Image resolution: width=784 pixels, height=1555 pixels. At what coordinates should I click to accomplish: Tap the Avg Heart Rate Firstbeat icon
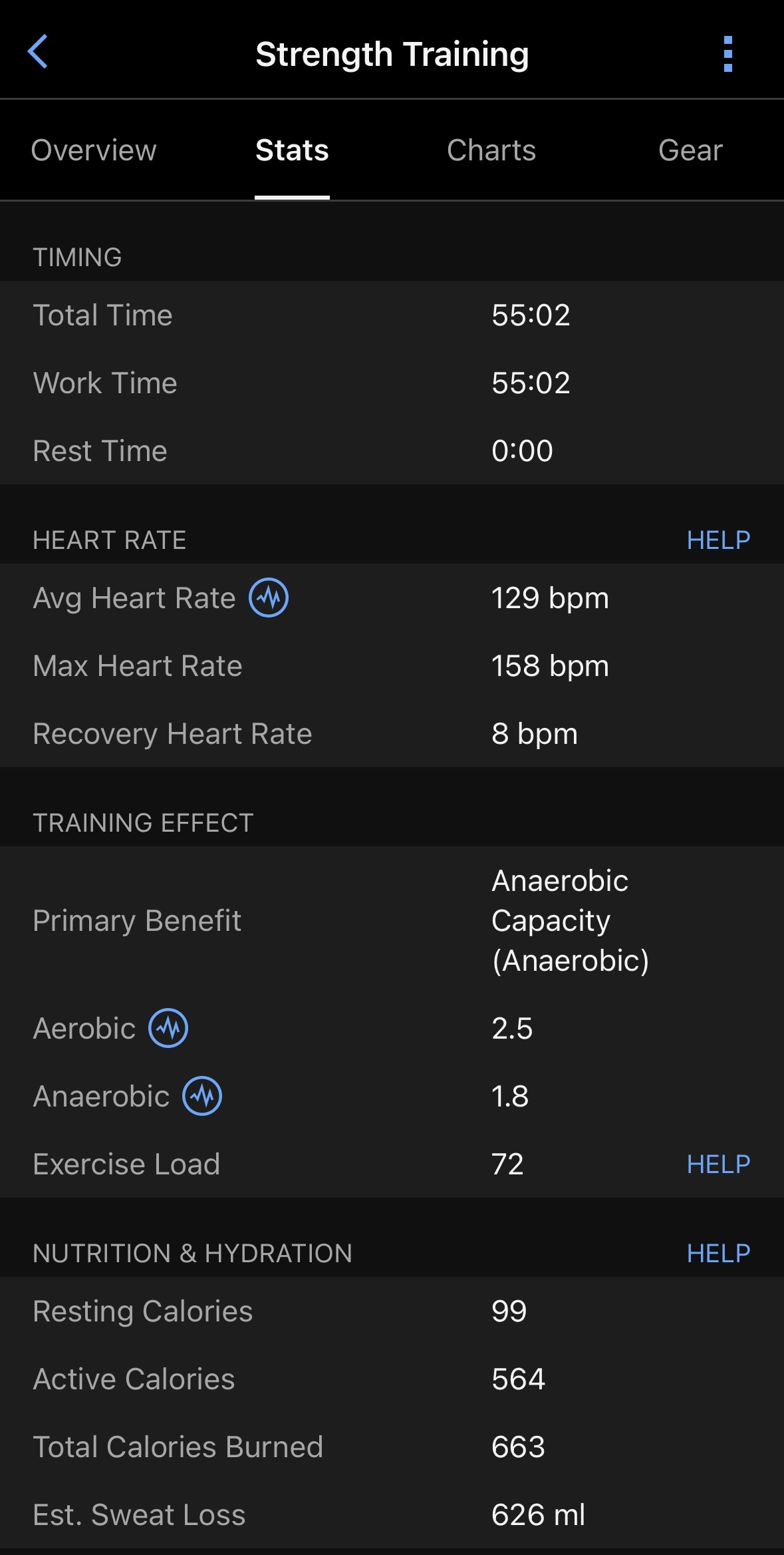pyautogui.click(x=269, y=598)
